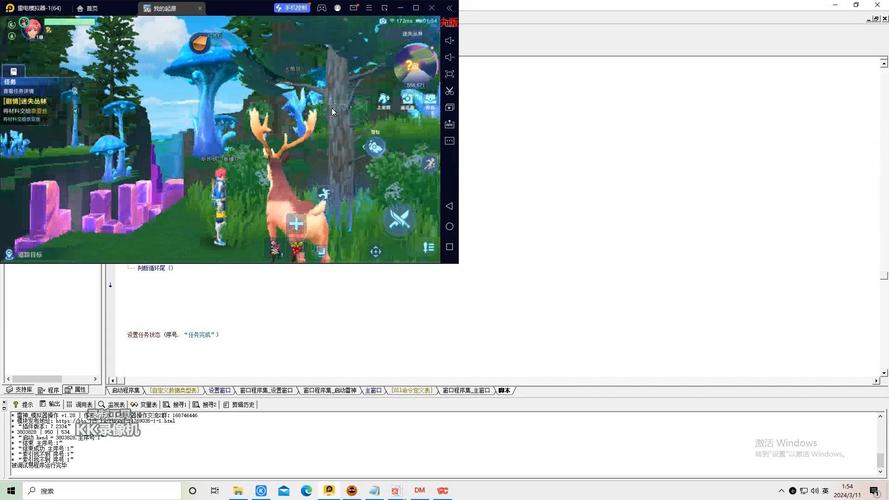This screenshot has width=889, height=500.
Task: Open the quest panel tab icon in game
Action: [x=14, y=71]
